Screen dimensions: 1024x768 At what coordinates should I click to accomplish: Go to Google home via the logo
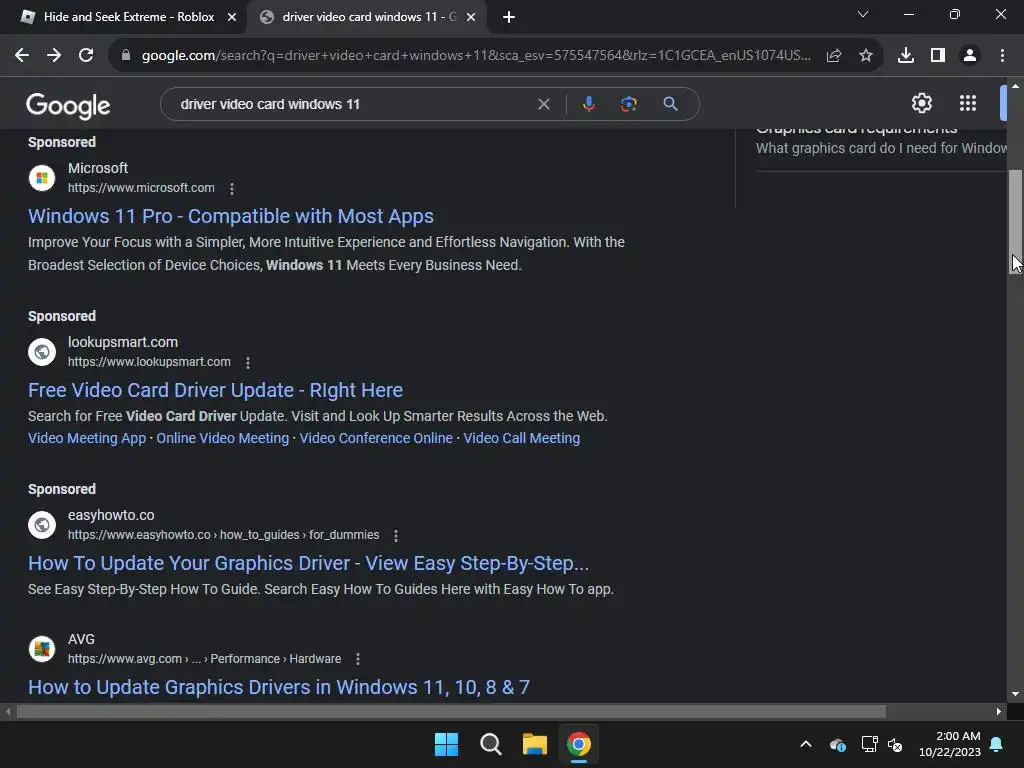click(68, 106)
